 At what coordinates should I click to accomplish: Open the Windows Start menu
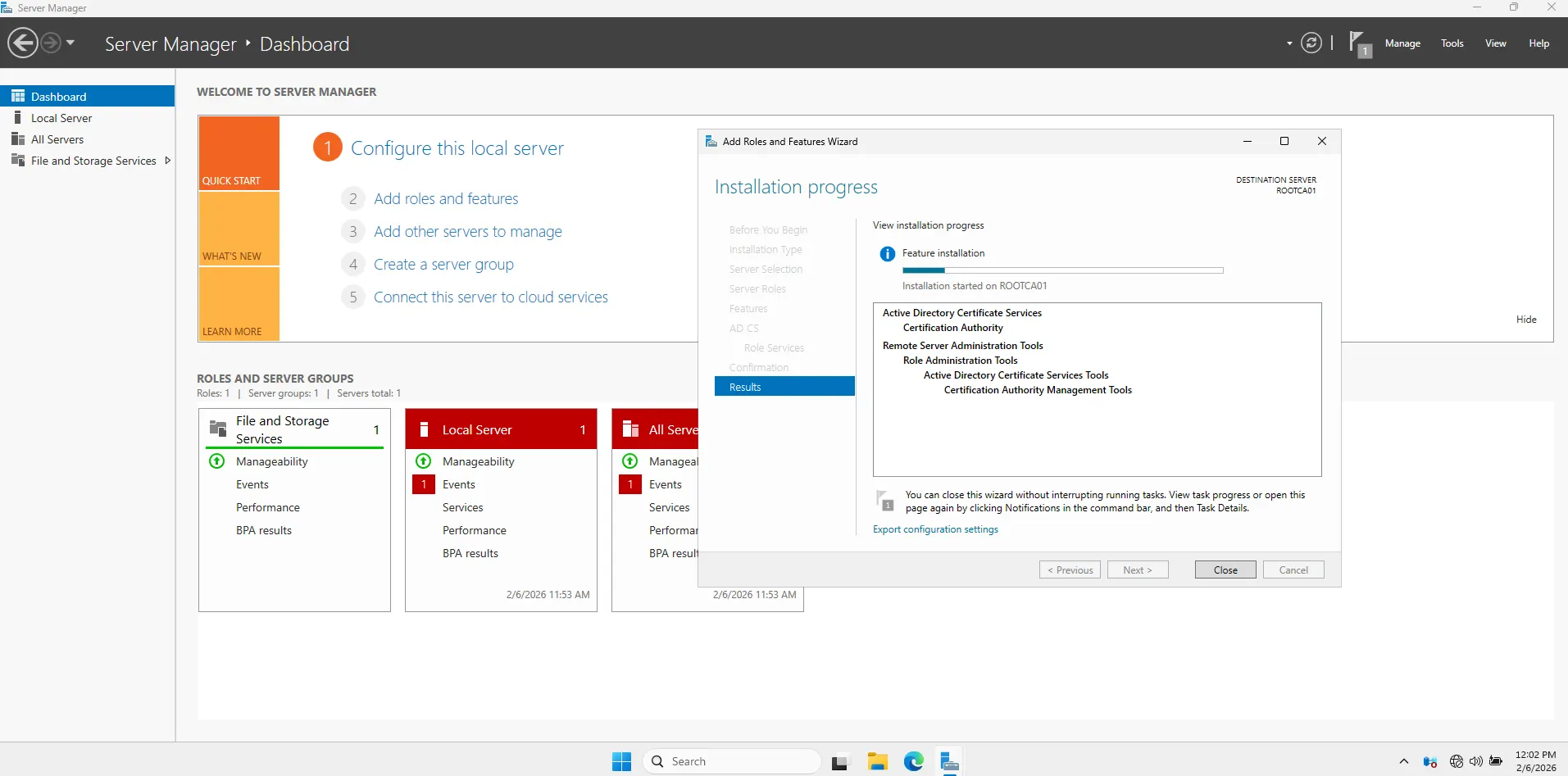[x=621, y=761]
